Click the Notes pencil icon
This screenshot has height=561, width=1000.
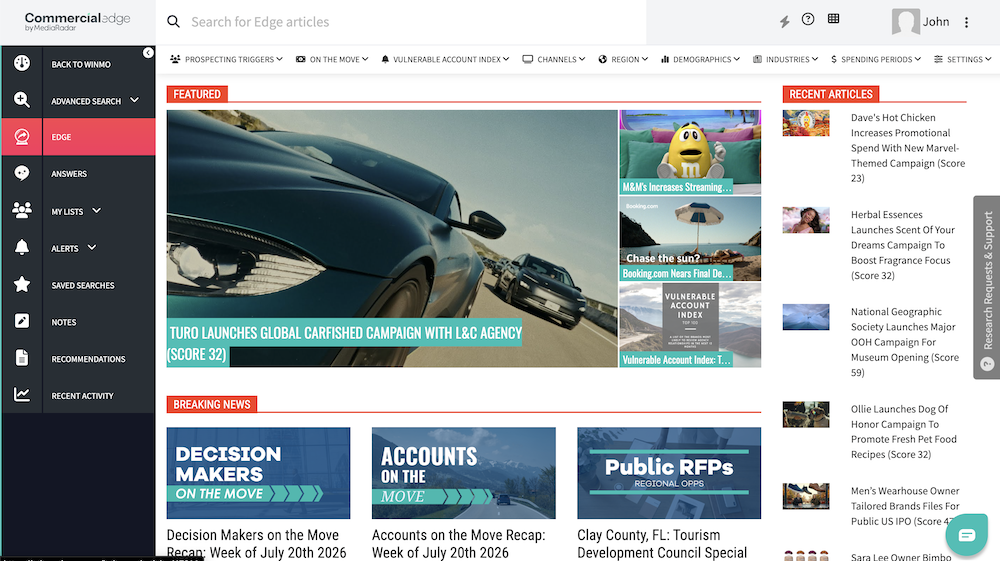pyautogui.click(x=22, y=321)
